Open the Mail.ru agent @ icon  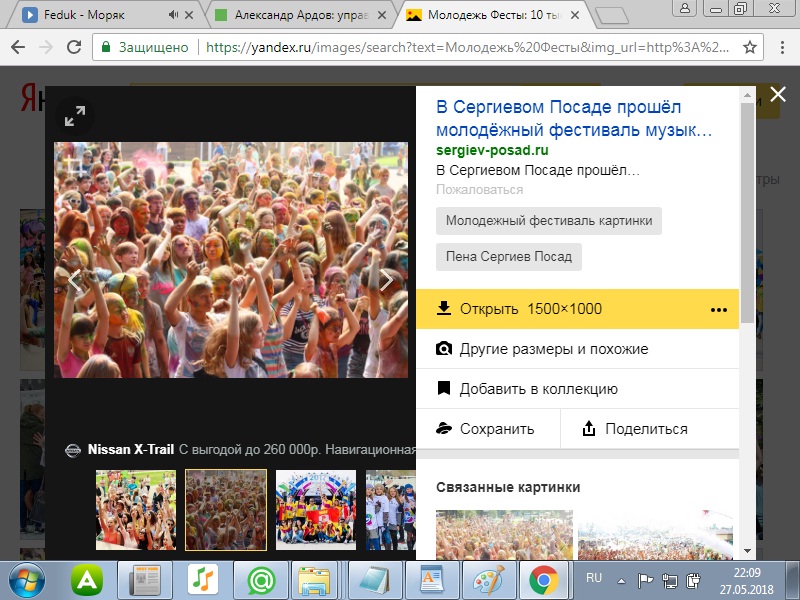tap(261, 580)
